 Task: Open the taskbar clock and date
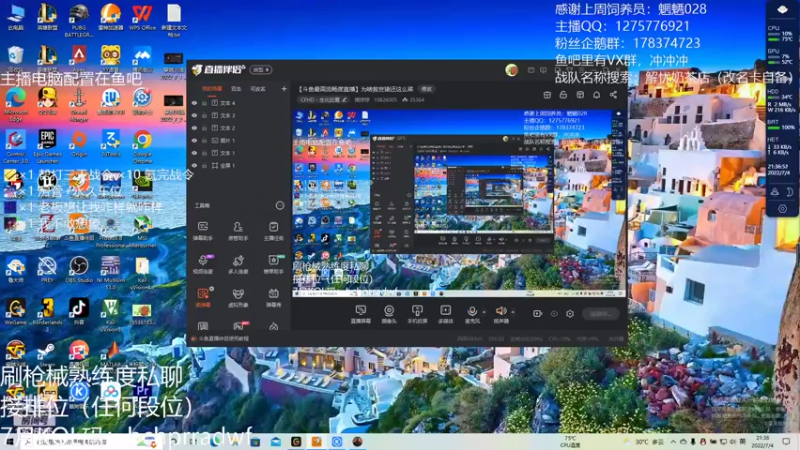[x=762, y=442]
